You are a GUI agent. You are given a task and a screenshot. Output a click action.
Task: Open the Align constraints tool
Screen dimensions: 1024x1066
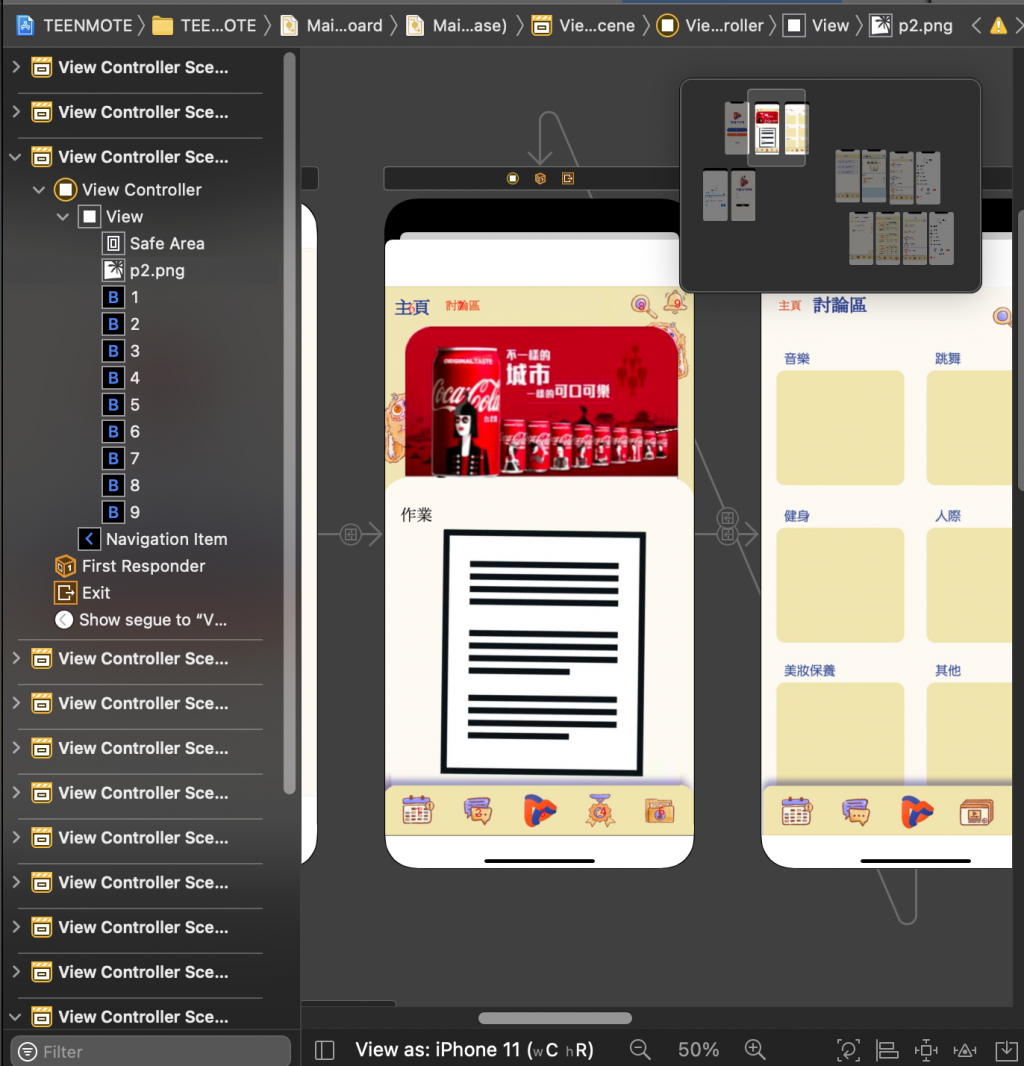887,1050
